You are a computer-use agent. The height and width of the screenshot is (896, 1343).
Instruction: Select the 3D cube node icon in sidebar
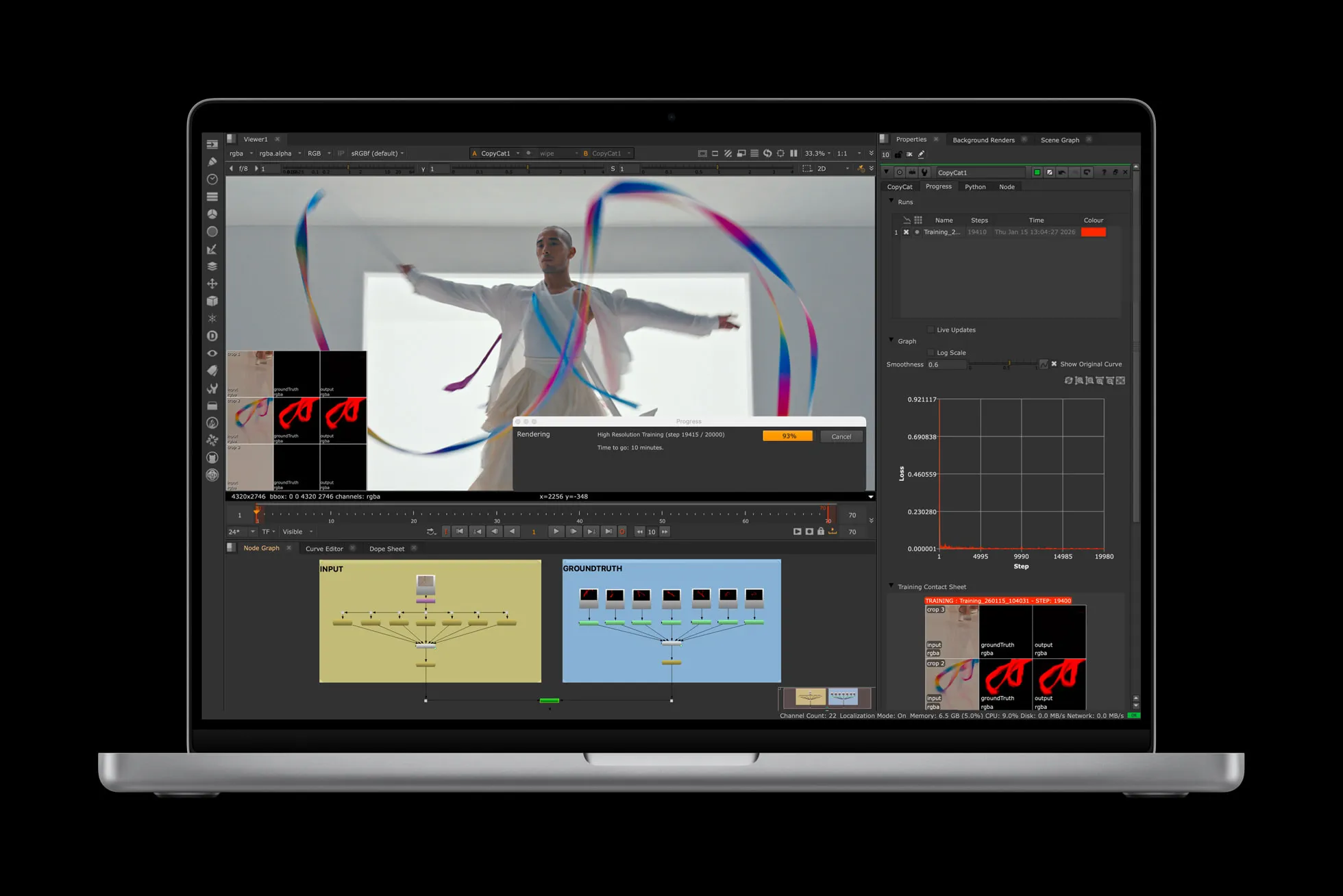(x=212, y=301)
